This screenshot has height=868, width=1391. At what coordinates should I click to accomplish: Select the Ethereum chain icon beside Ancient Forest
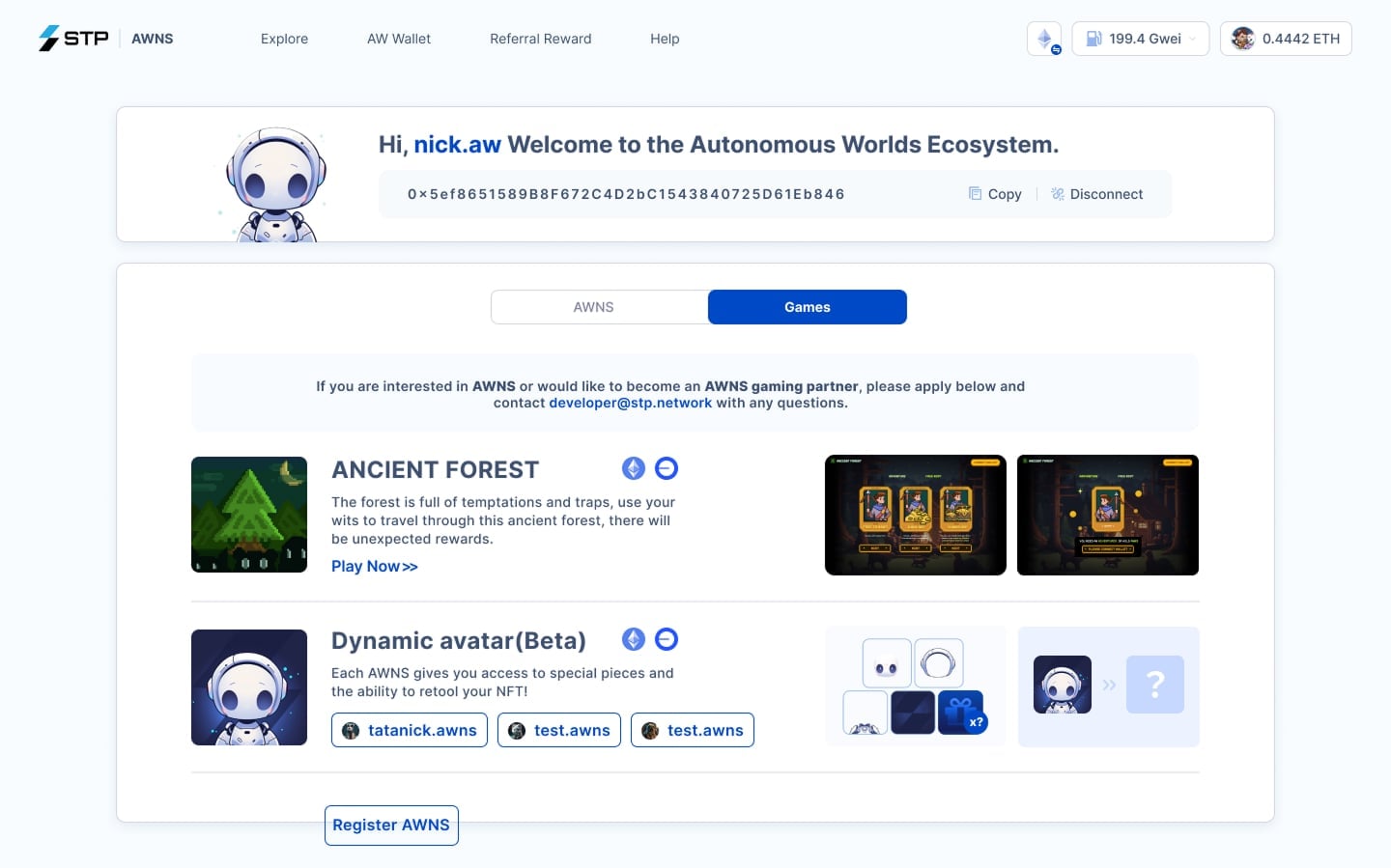634,468
